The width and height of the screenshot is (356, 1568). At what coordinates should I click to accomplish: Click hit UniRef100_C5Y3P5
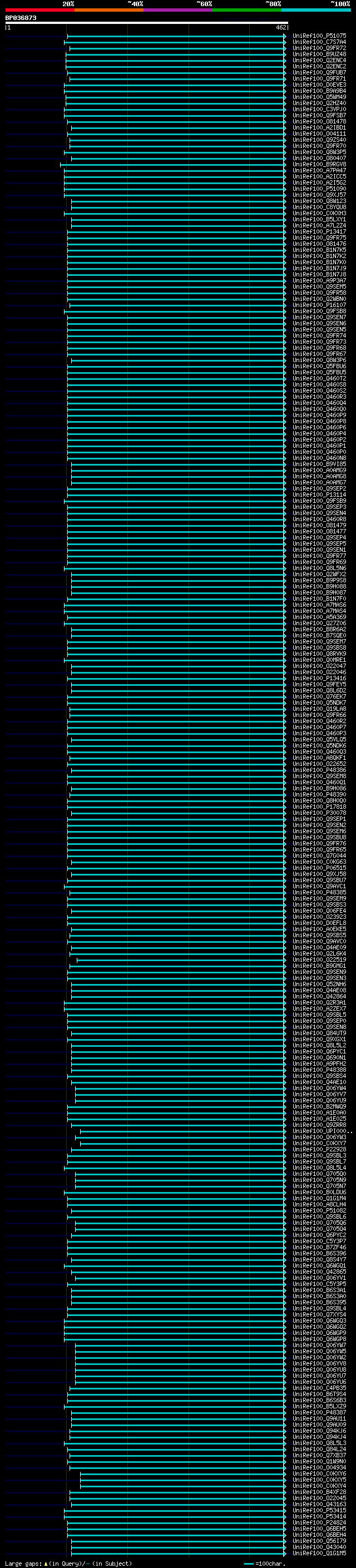tap(319, 1284)
